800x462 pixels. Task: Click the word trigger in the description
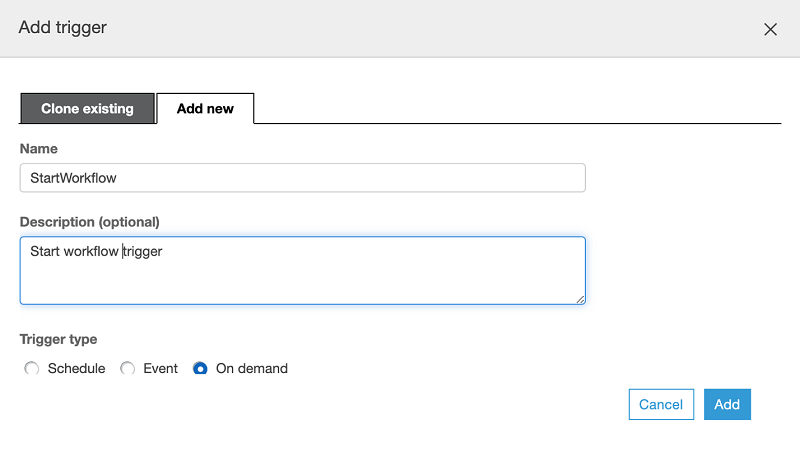pyautogui.click(x=142, y=252)
